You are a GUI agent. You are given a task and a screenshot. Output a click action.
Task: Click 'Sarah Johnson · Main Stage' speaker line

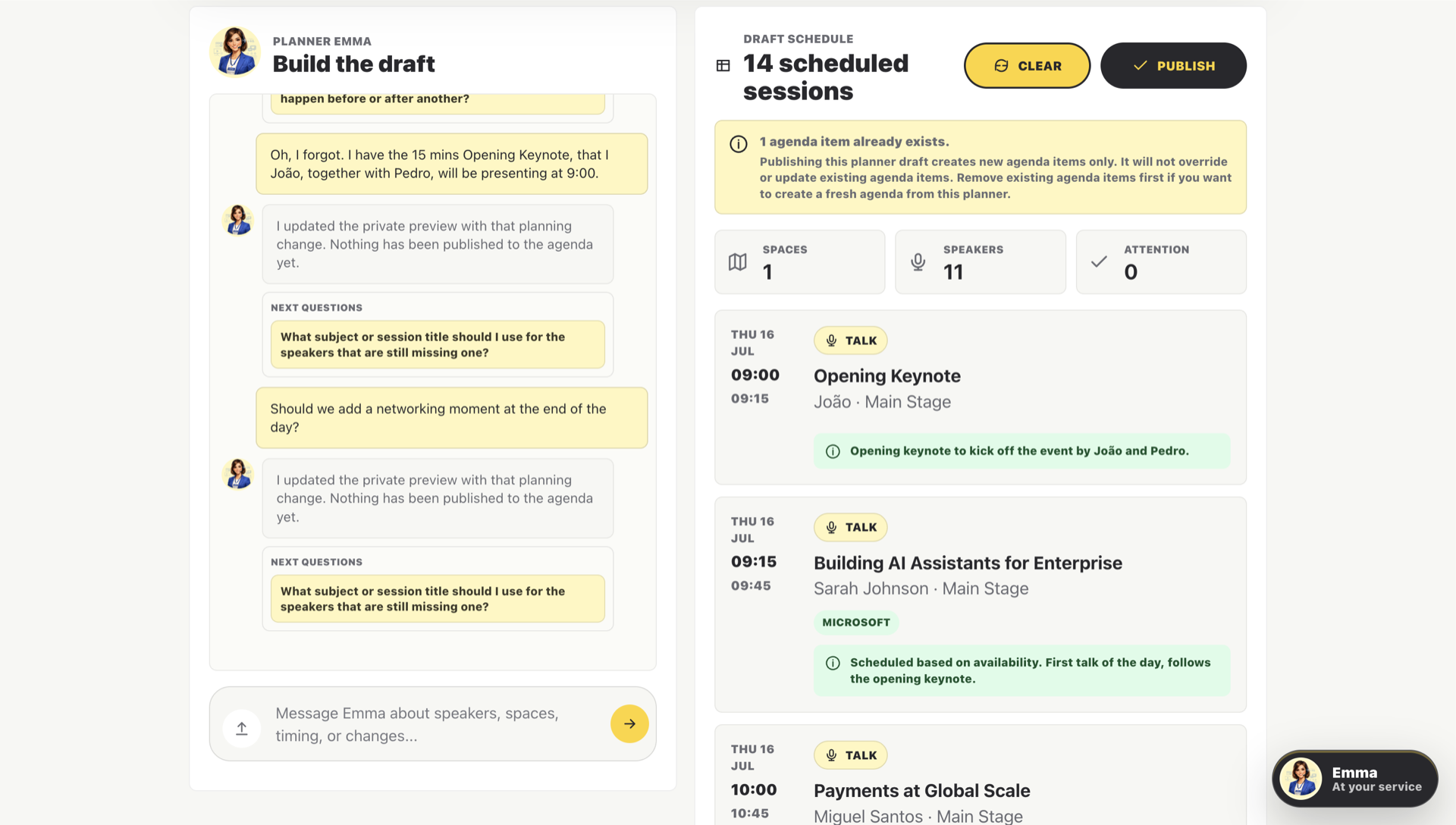[x=921, y=588]
